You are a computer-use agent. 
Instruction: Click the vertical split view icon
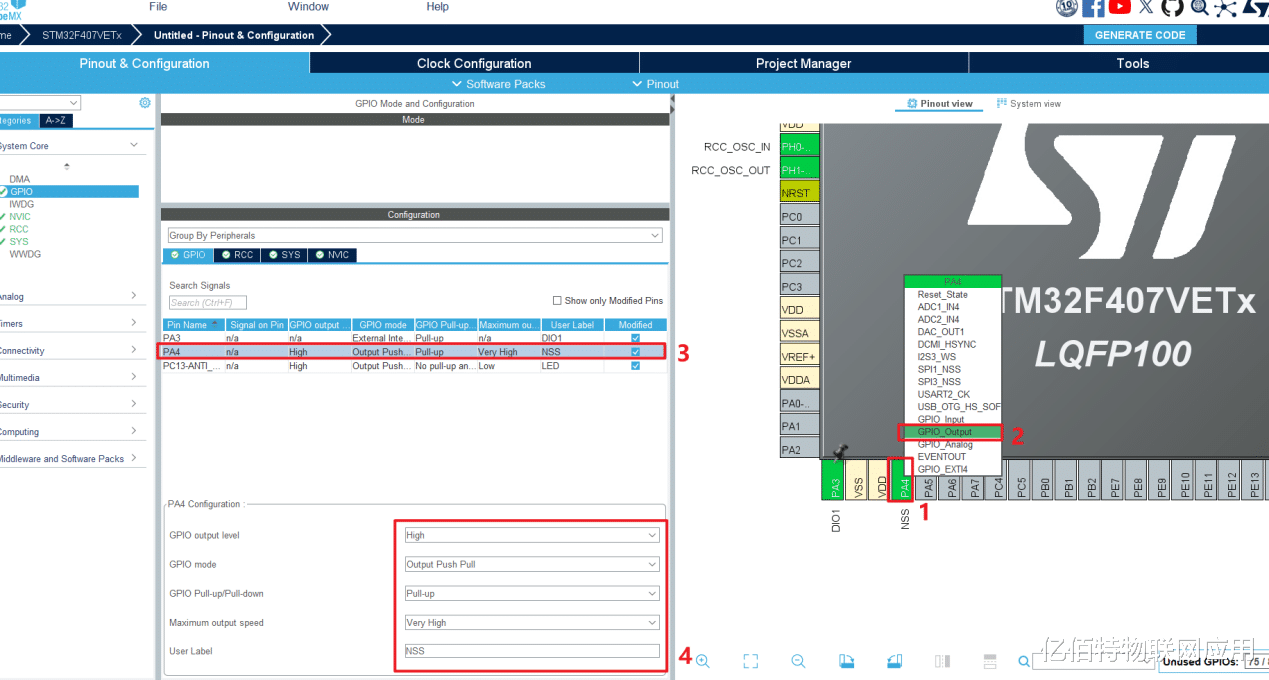[x=942, y=661]
